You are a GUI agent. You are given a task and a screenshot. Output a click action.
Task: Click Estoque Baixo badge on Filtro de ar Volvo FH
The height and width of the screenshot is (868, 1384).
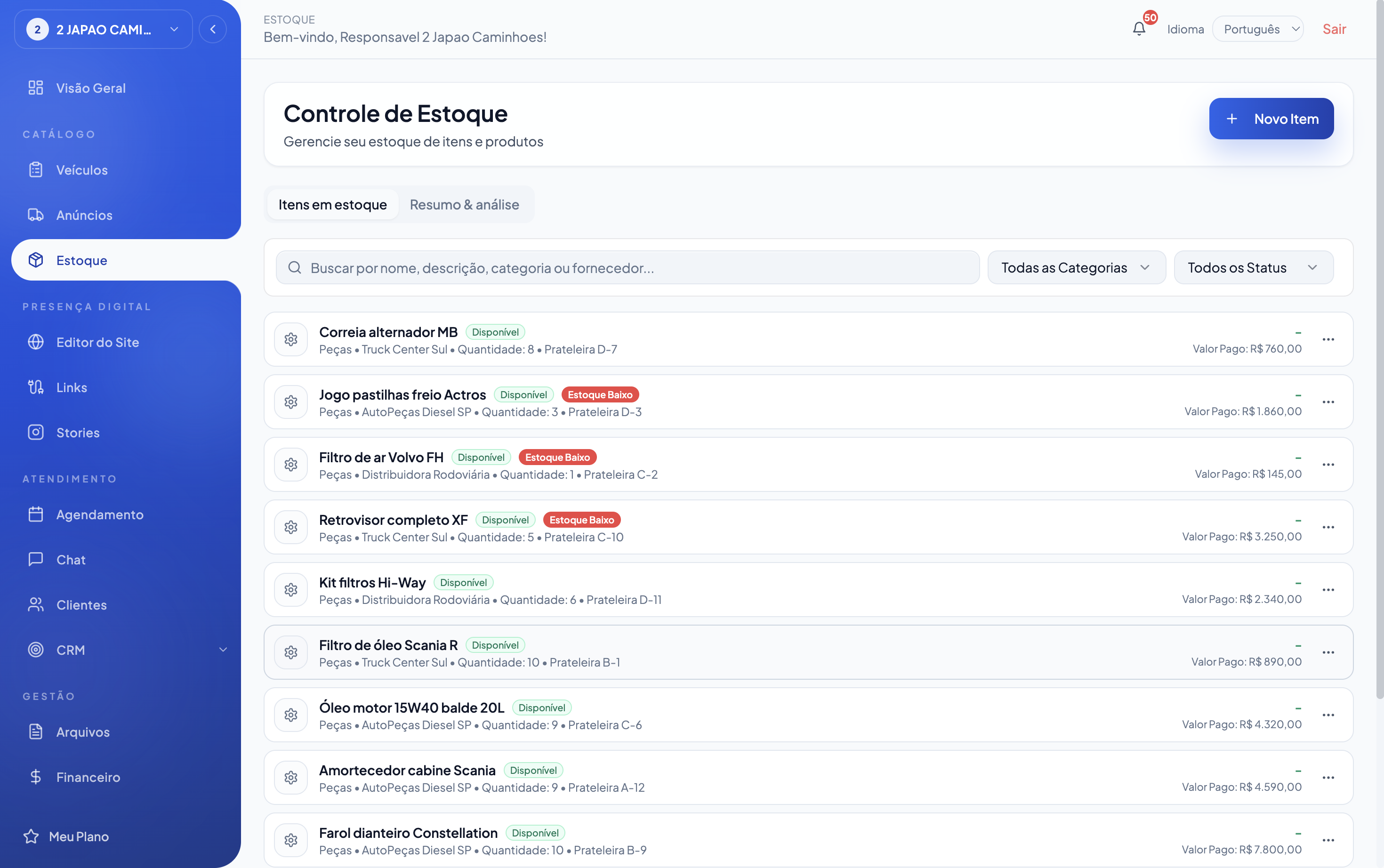(x=557, y=457)
